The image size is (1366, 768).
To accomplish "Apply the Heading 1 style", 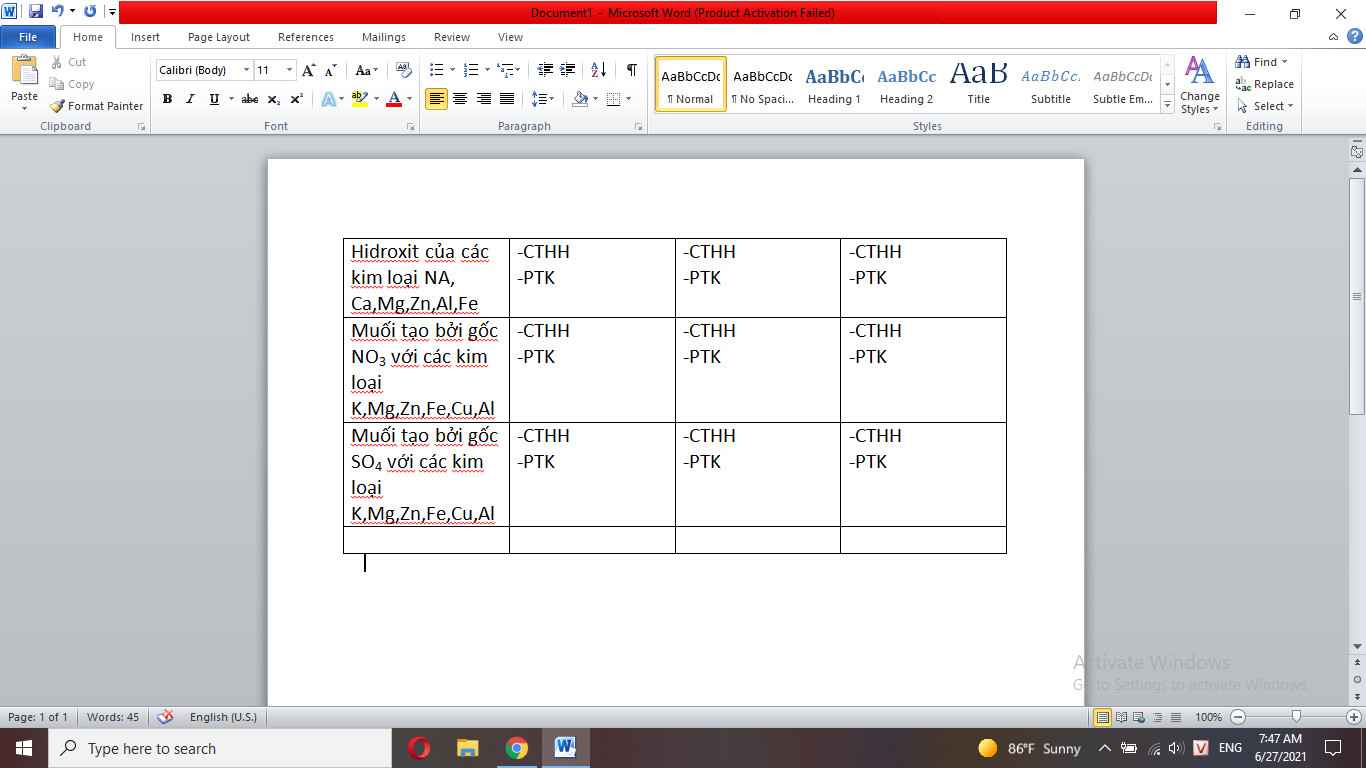I will click(834, 85).
